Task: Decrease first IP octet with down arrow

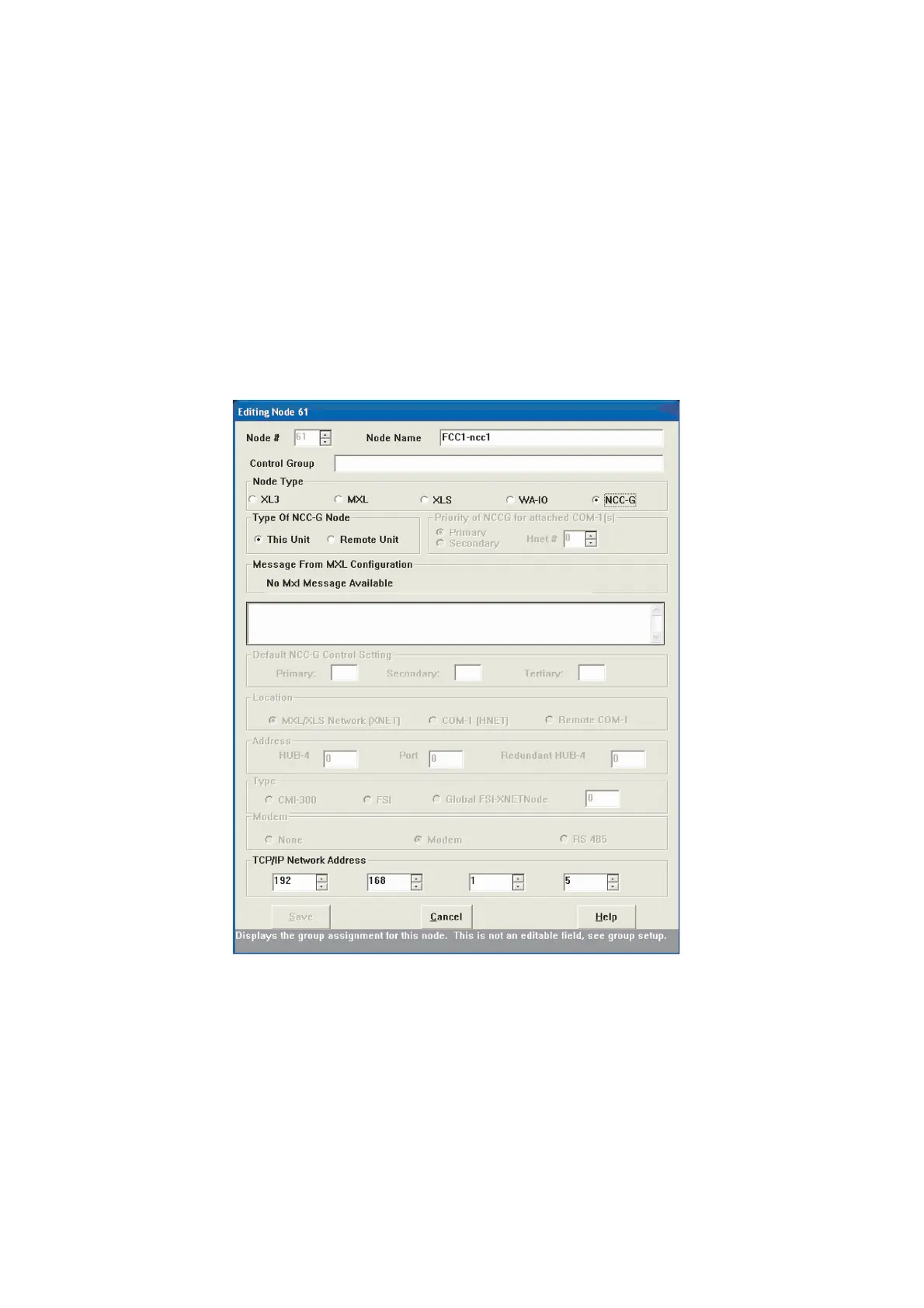Action: [x=322, y=886]
